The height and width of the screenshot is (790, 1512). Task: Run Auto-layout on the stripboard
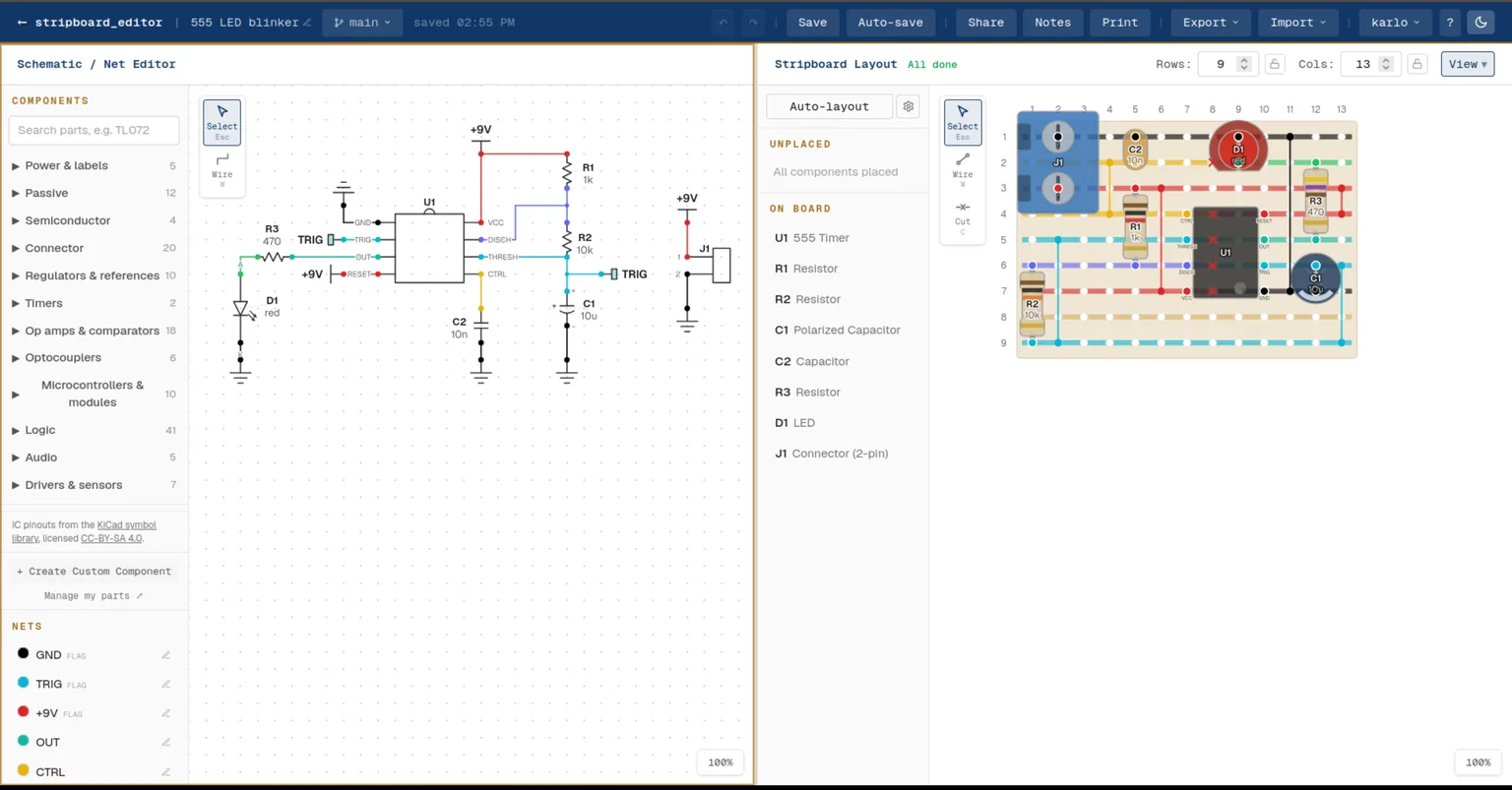829,106
